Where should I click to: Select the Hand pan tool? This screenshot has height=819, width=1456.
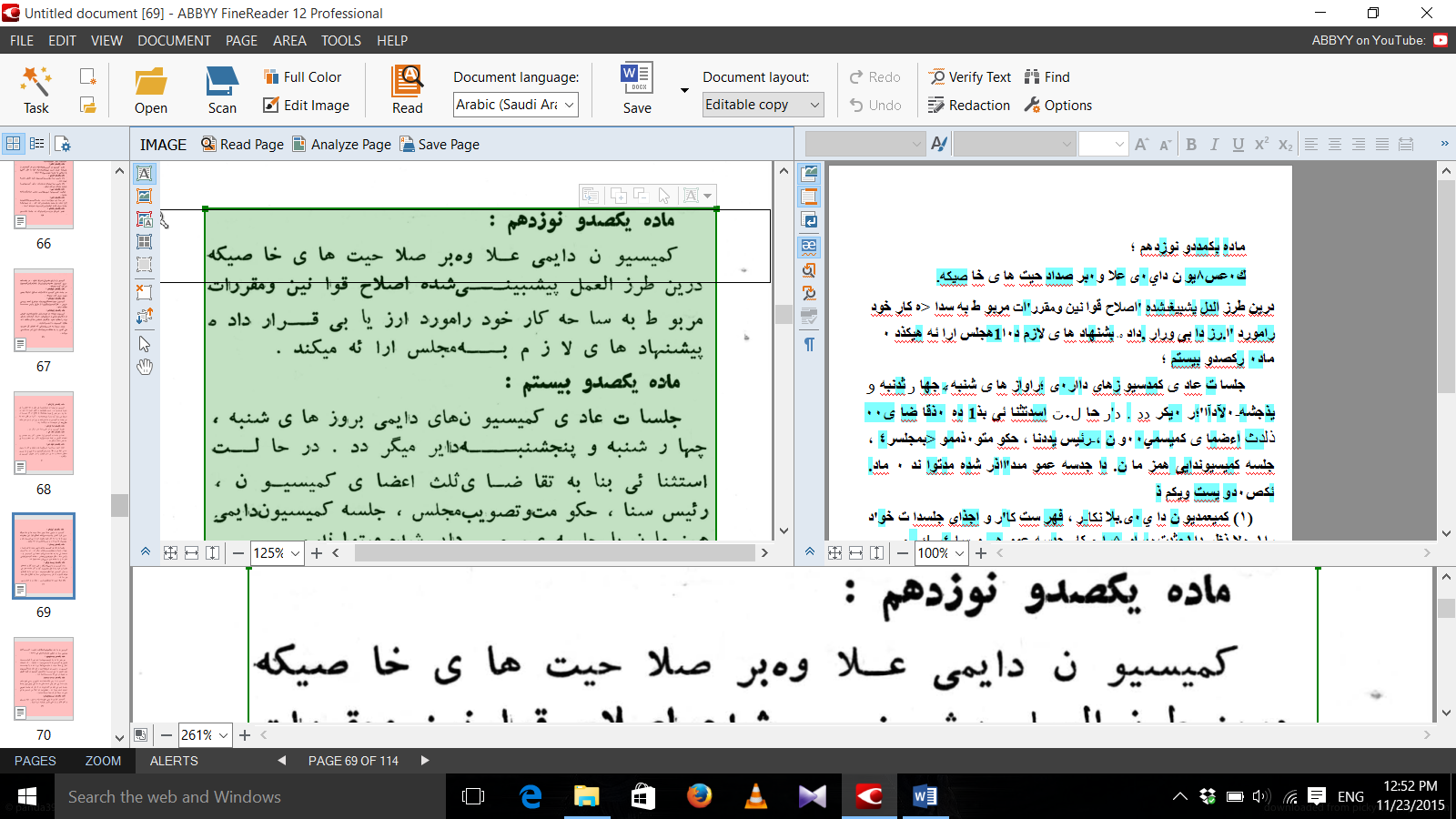144,367
